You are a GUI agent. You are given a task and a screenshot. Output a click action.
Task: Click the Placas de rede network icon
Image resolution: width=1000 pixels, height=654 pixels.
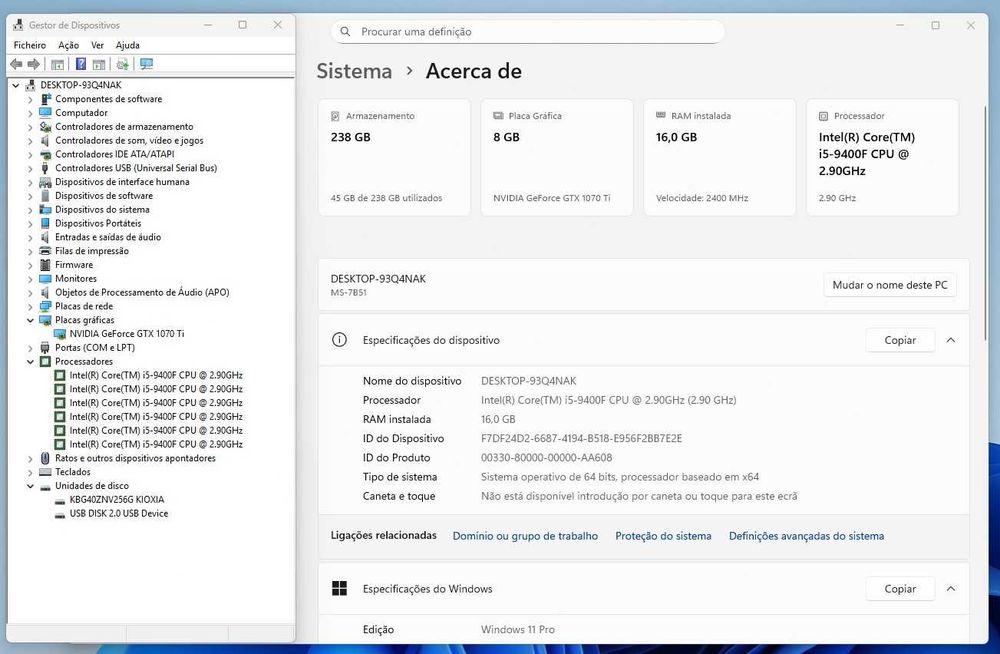point(45,306)
